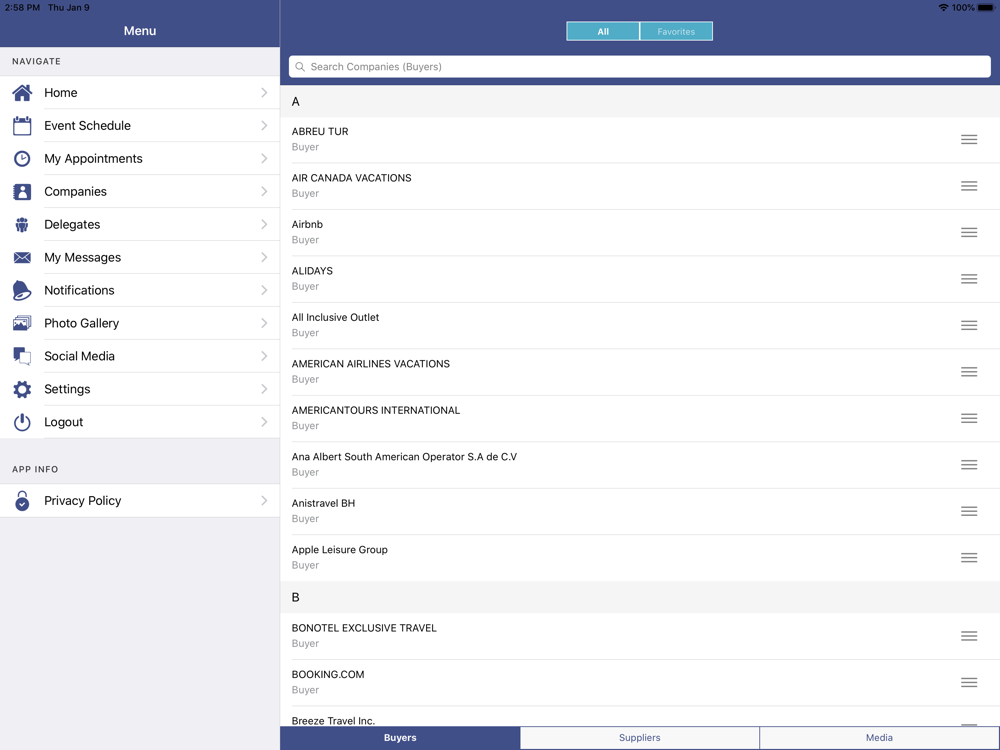Click the Logout power icon
This screenshot has height=750, width=1000.
coord(22,422)
